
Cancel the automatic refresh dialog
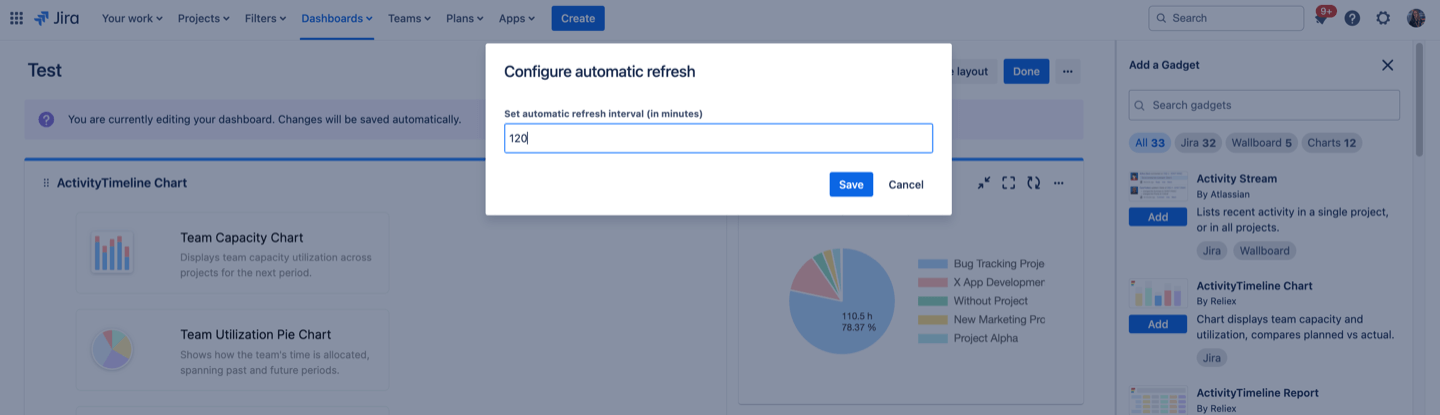coord(905,184)
